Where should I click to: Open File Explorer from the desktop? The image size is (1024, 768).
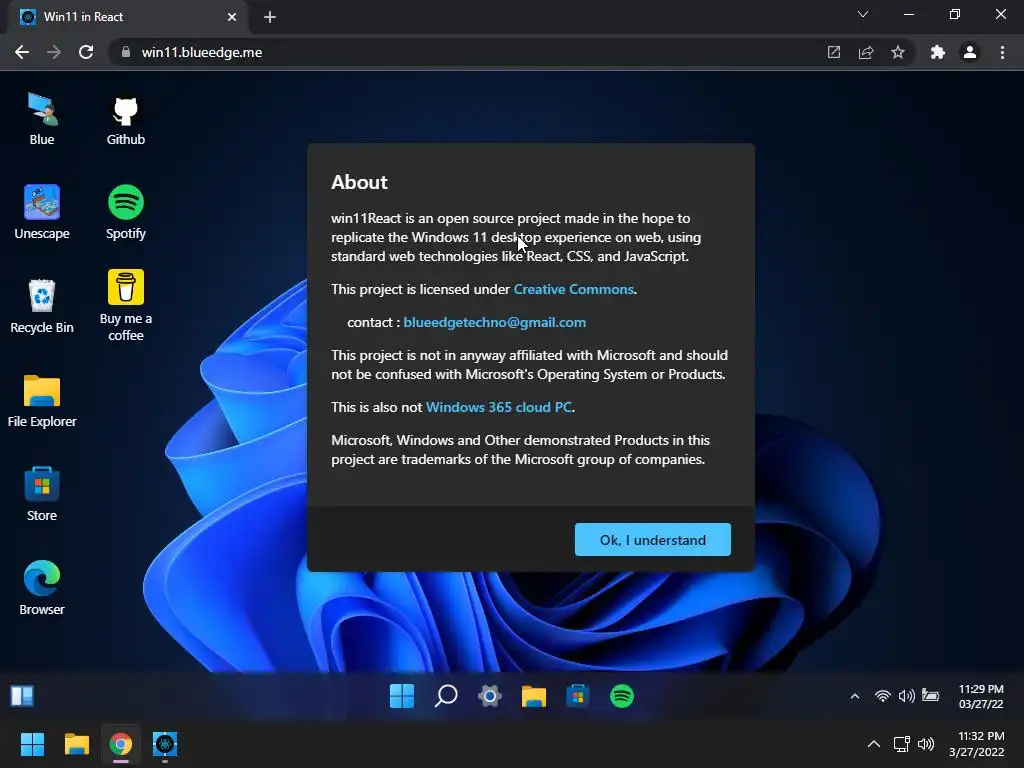click(x=42, y=401)
